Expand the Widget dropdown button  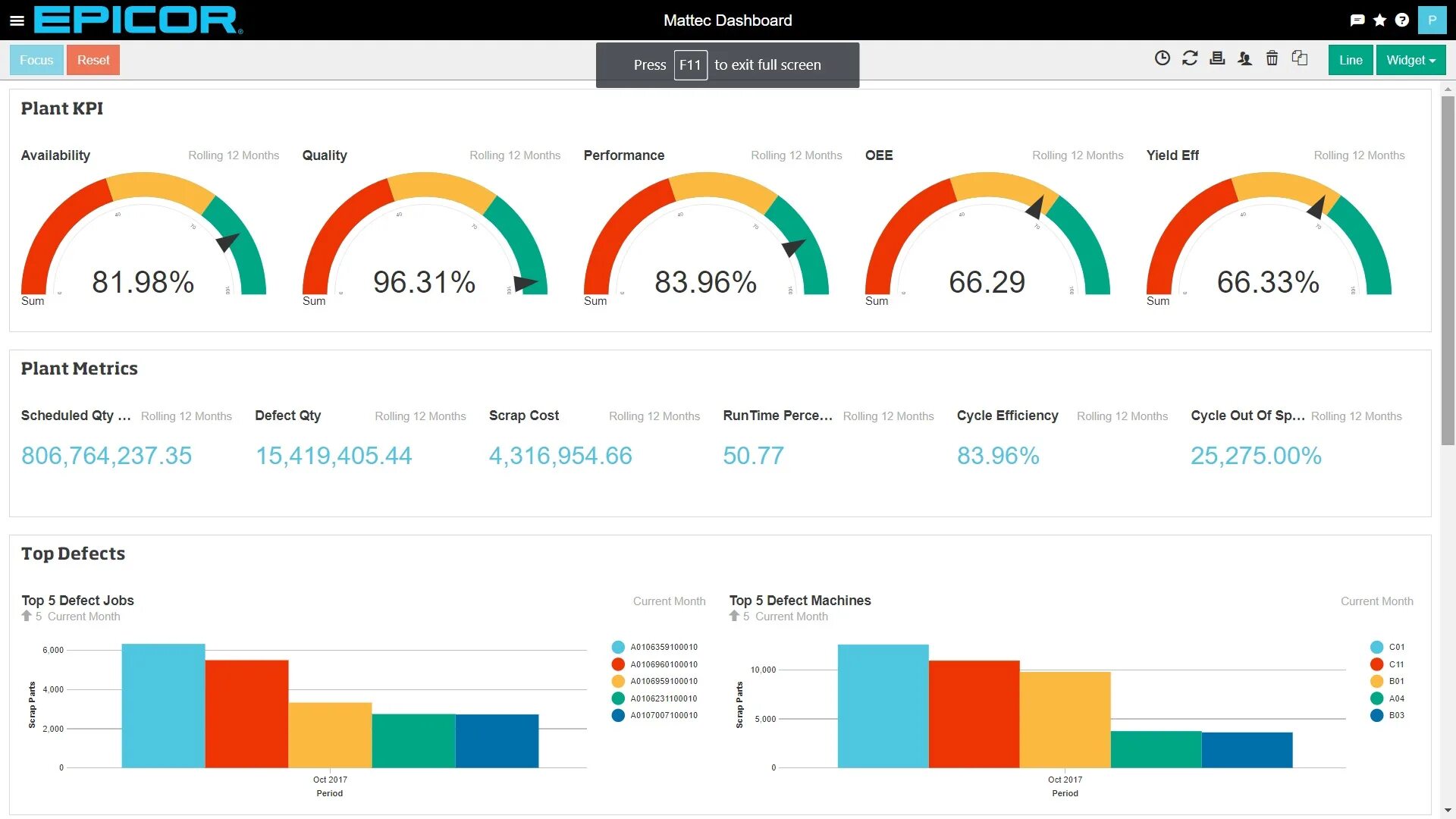(1410, 60)
